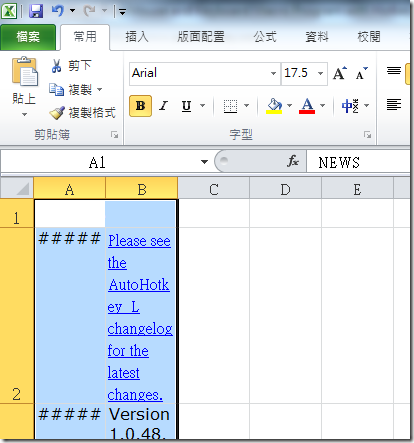Click 複製 (Copy) button
The height and width of the screenshot is (443, 414).
click(x=71, y=89)
